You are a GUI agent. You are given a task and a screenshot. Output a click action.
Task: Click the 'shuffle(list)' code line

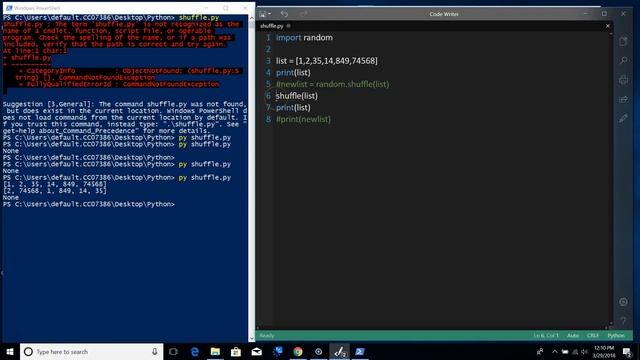[297, 96]
